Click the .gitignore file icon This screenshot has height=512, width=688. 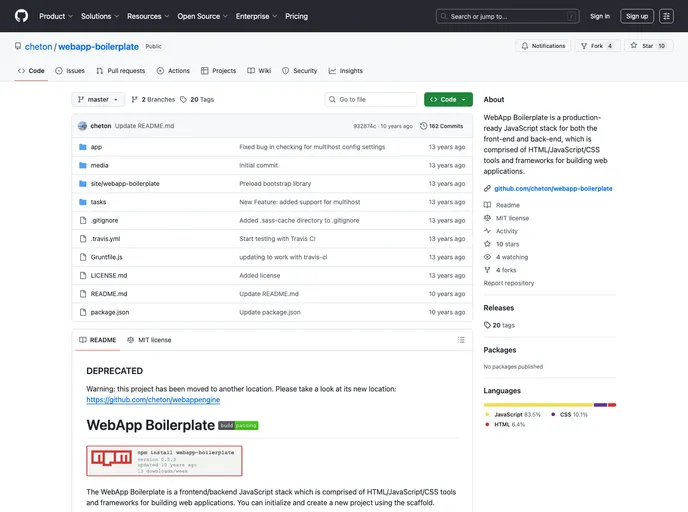[82, 220]
